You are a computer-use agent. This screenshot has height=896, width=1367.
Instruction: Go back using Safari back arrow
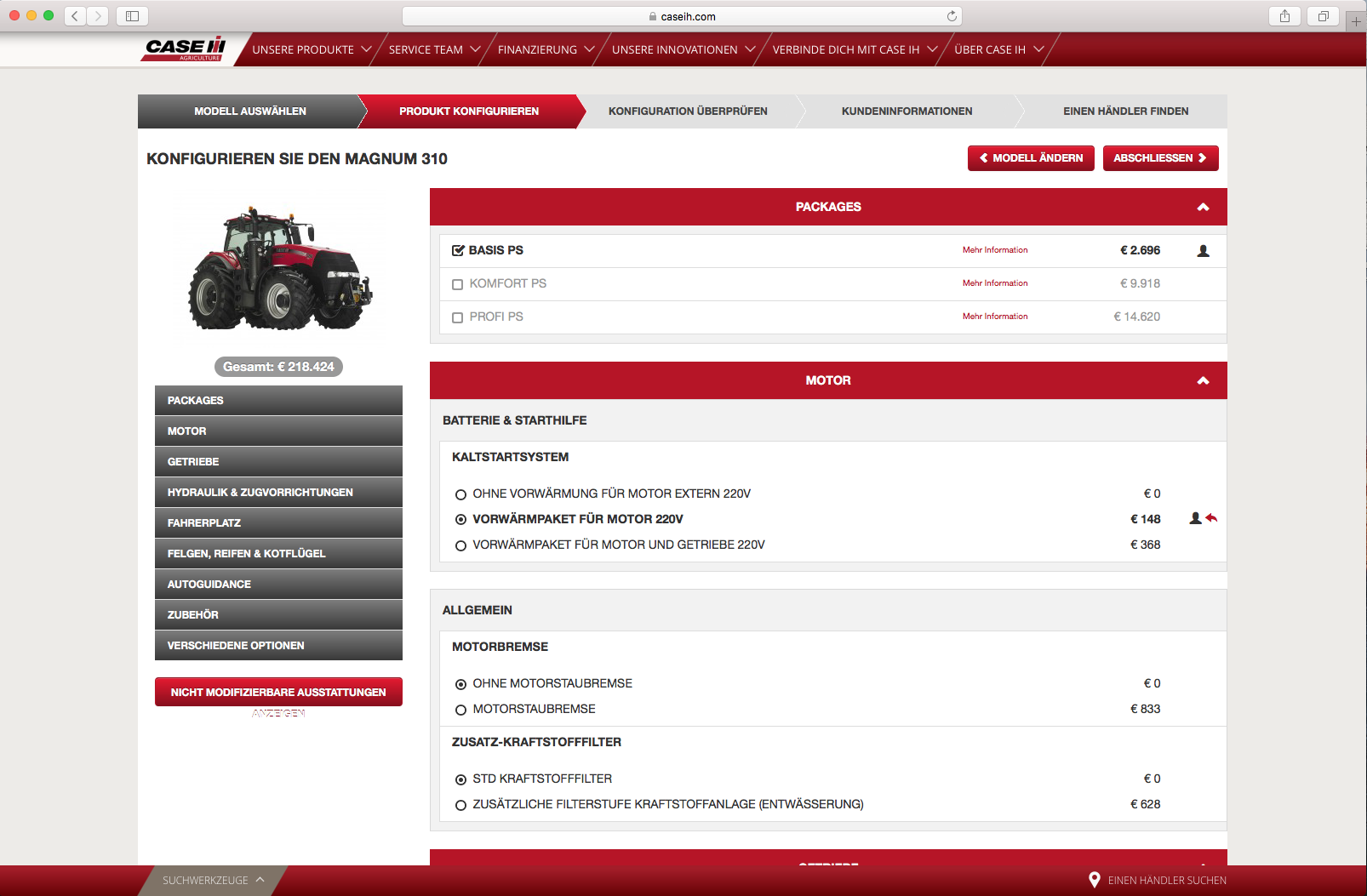click(75, 15)
